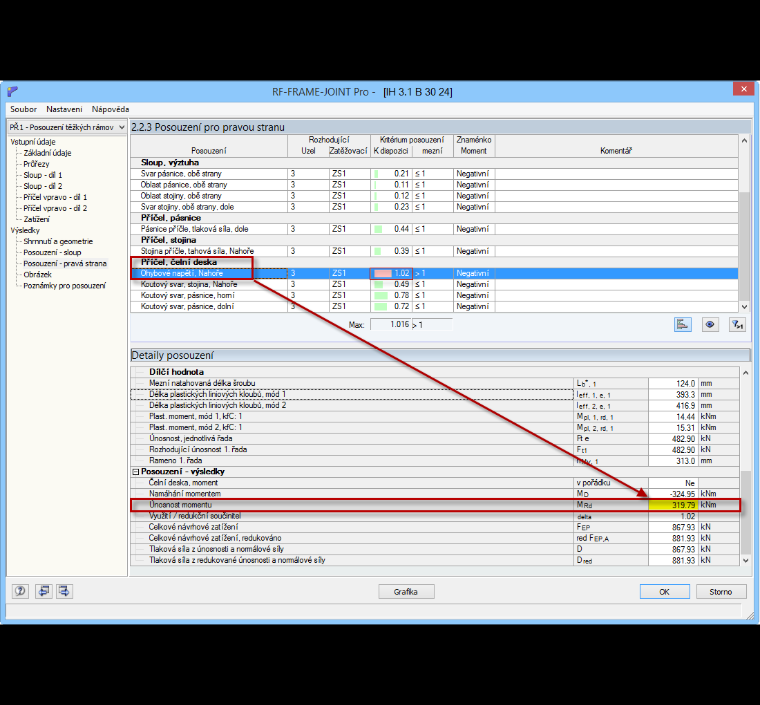Click the OK button
Screen dimensions: 760x705
pos(665,592)
